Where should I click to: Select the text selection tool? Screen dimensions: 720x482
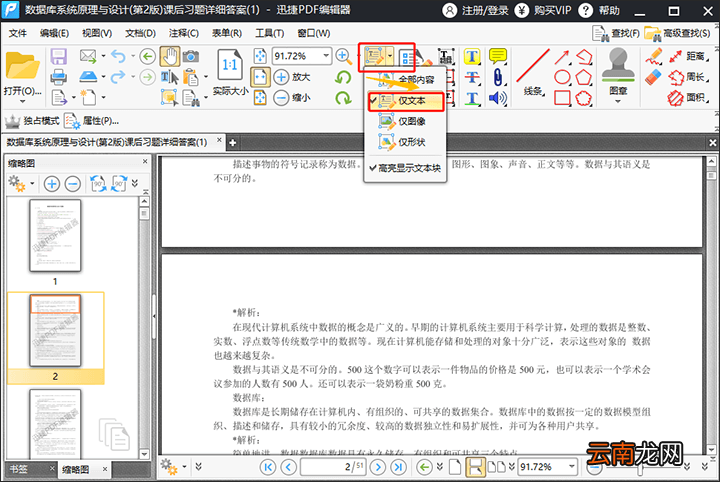[169, 77]
